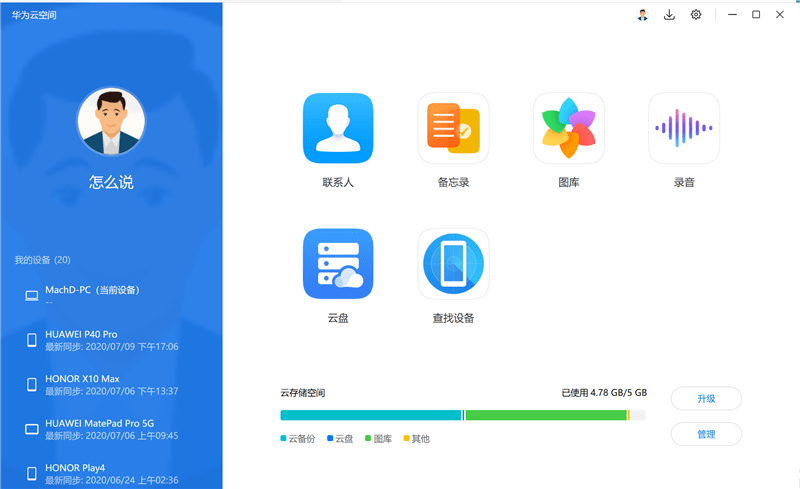Click the phone icon beside HONOR X10 Max
The height and width of the screenshot is (489, 800).
pyautogui.click(x=32, y=384)
